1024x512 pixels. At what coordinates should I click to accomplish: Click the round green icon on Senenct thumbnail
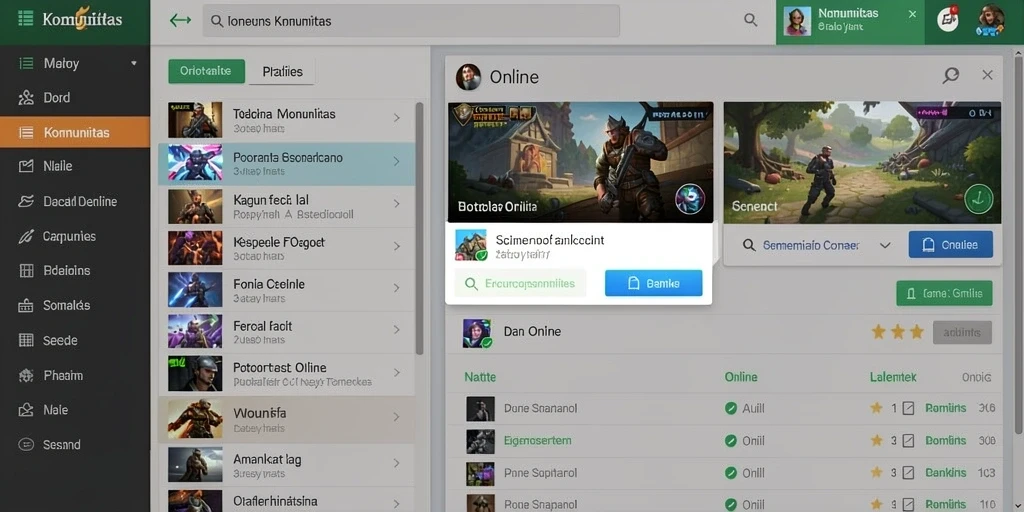978,198
